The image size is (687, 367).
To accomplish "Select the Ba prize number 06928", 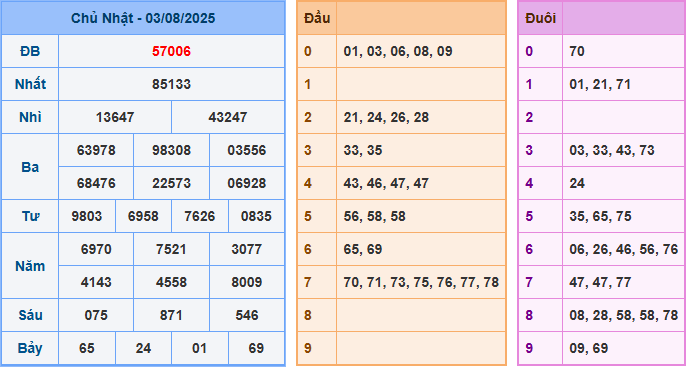I will (247, 183).
